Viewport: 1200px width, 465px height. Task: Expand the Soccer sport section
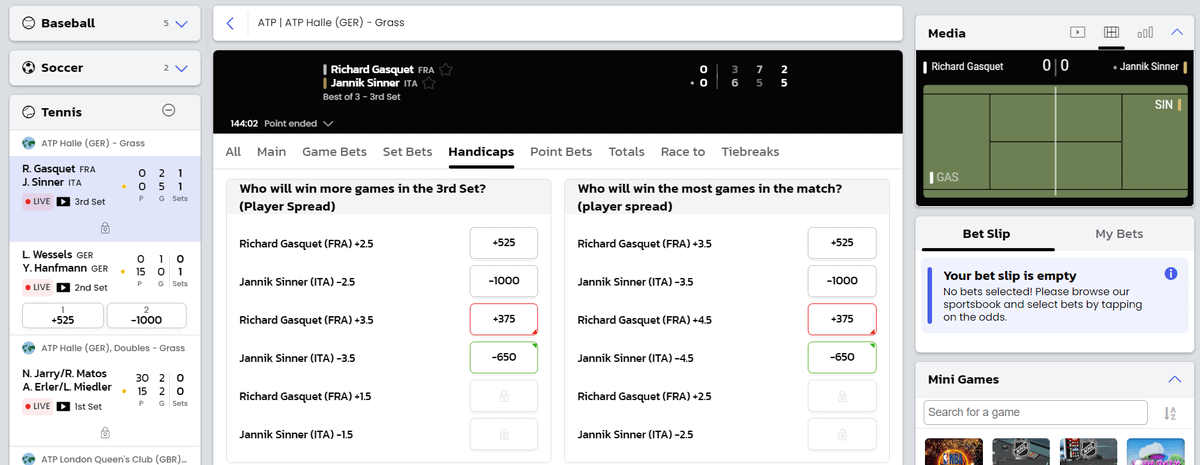click(x=181, y=68)
